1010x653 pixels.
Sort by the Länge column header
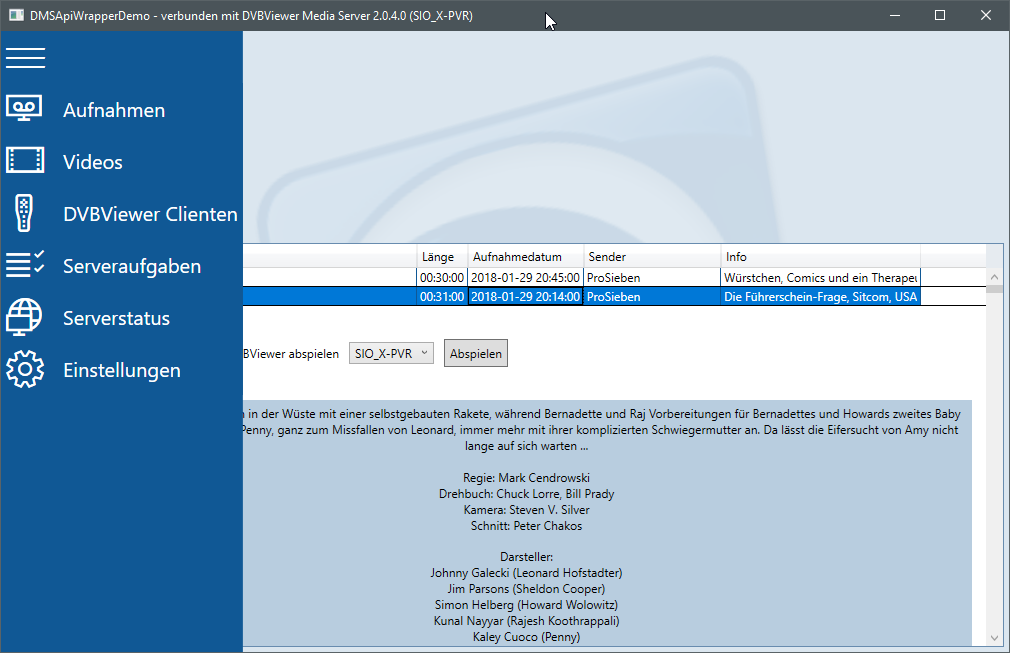click(441, 257)
